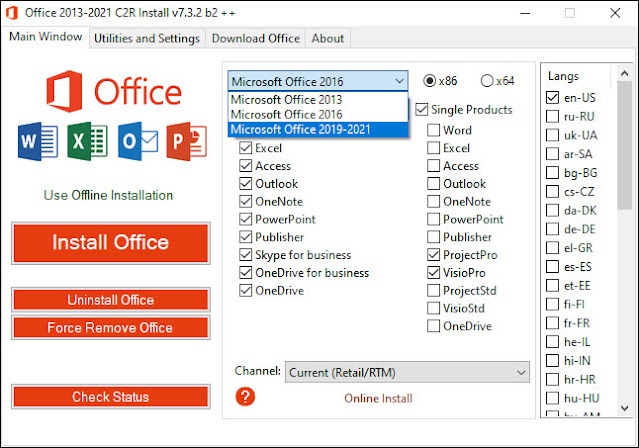Enable the ru-RU language checkbox
The height and width of the screenshot is (448, 639).
click(552, 116)
